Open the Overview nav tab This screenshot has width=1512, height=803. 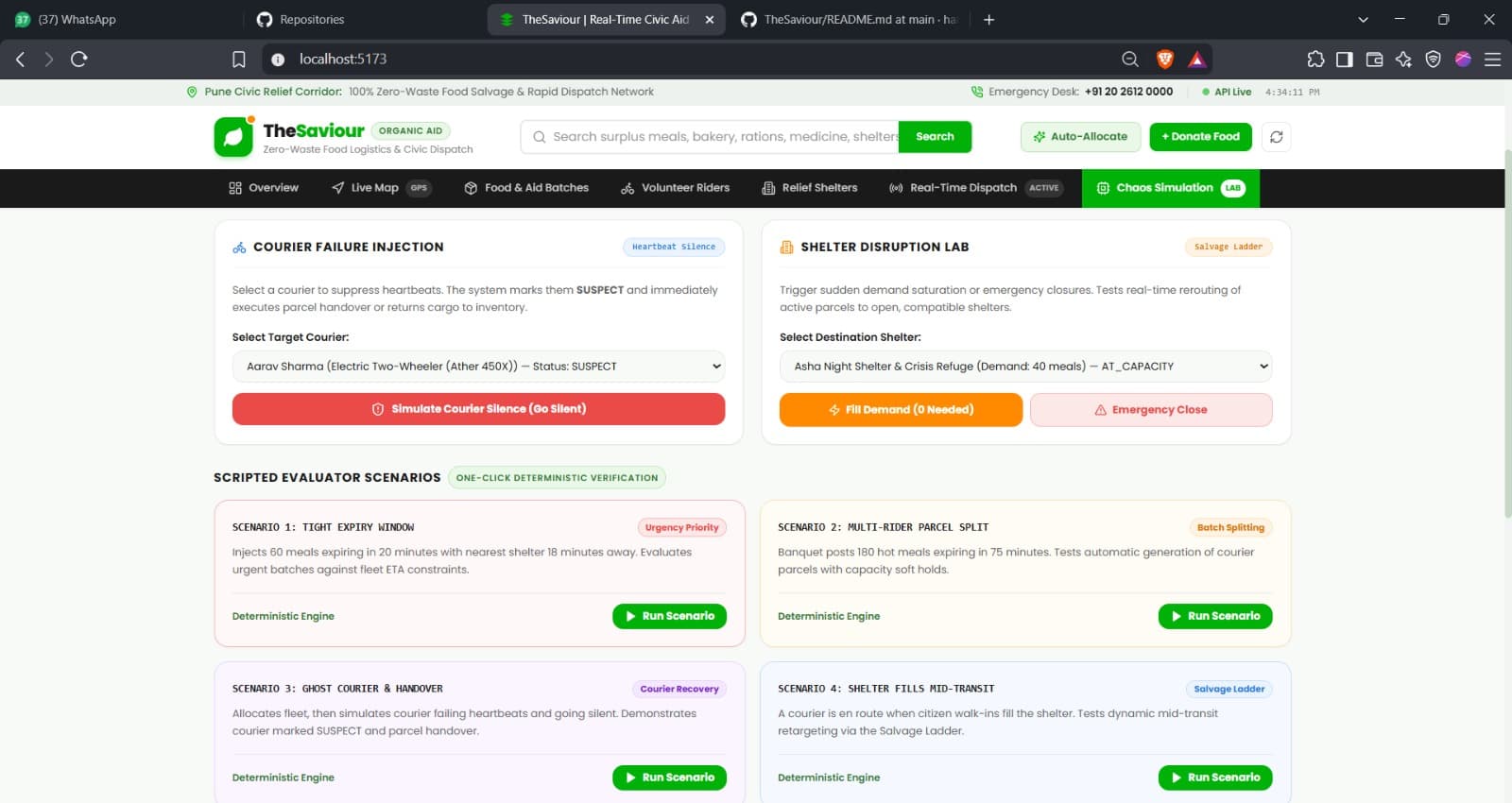click(264, 188)
